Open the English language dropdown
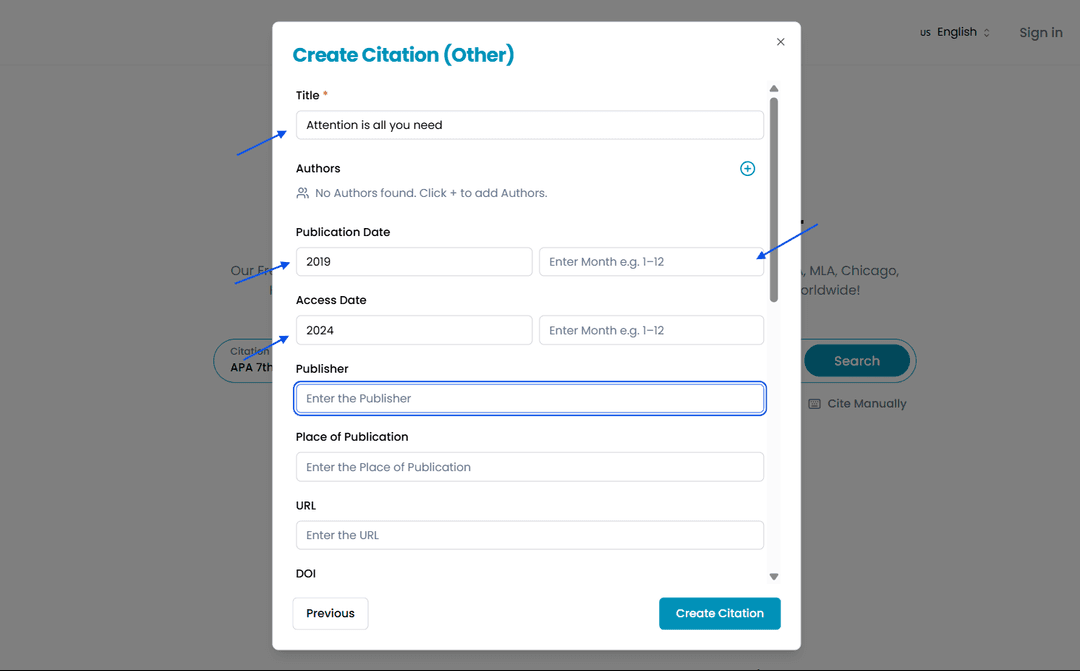The height and width of the screenshot is (671, 1080). pyautogui.click(x=955, y=32)
